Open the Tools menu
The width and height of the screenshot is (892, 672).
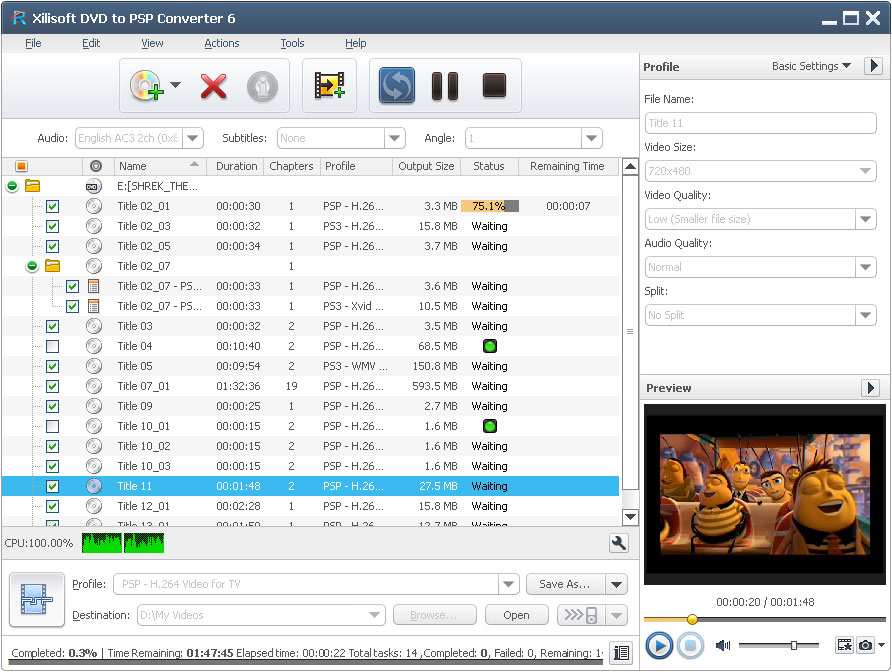click(x=292, y=43)
